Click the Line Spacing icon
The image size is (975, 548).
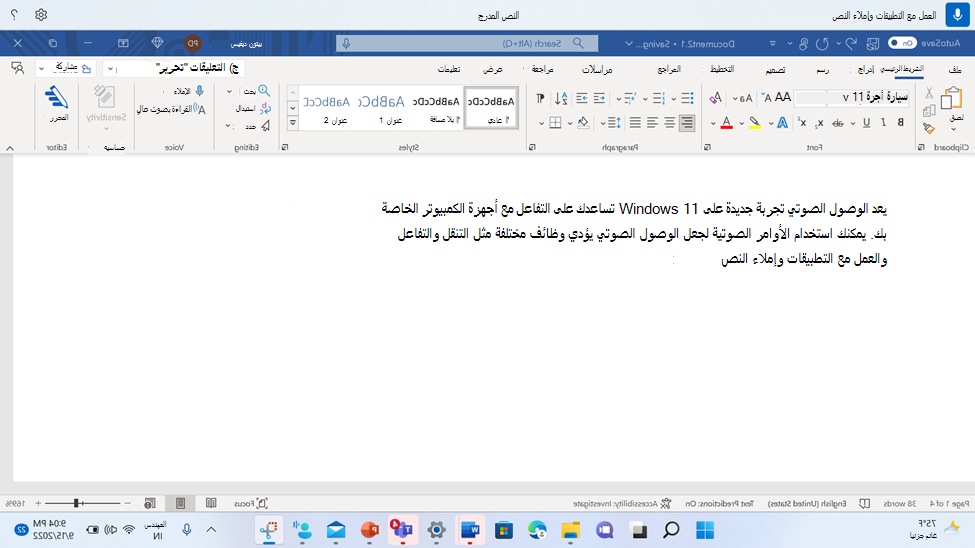pos(614,123)
